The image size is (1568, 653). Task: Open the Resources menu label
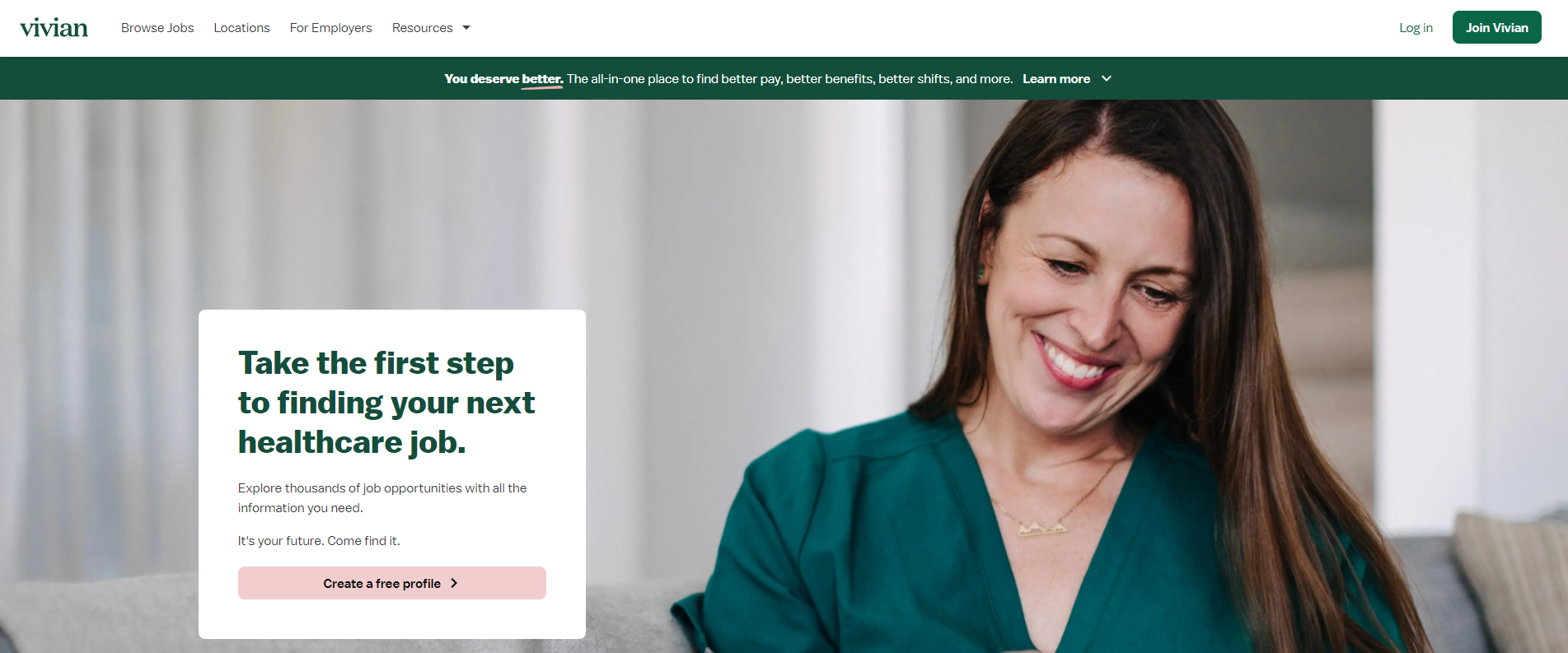(x=422, y=28)
